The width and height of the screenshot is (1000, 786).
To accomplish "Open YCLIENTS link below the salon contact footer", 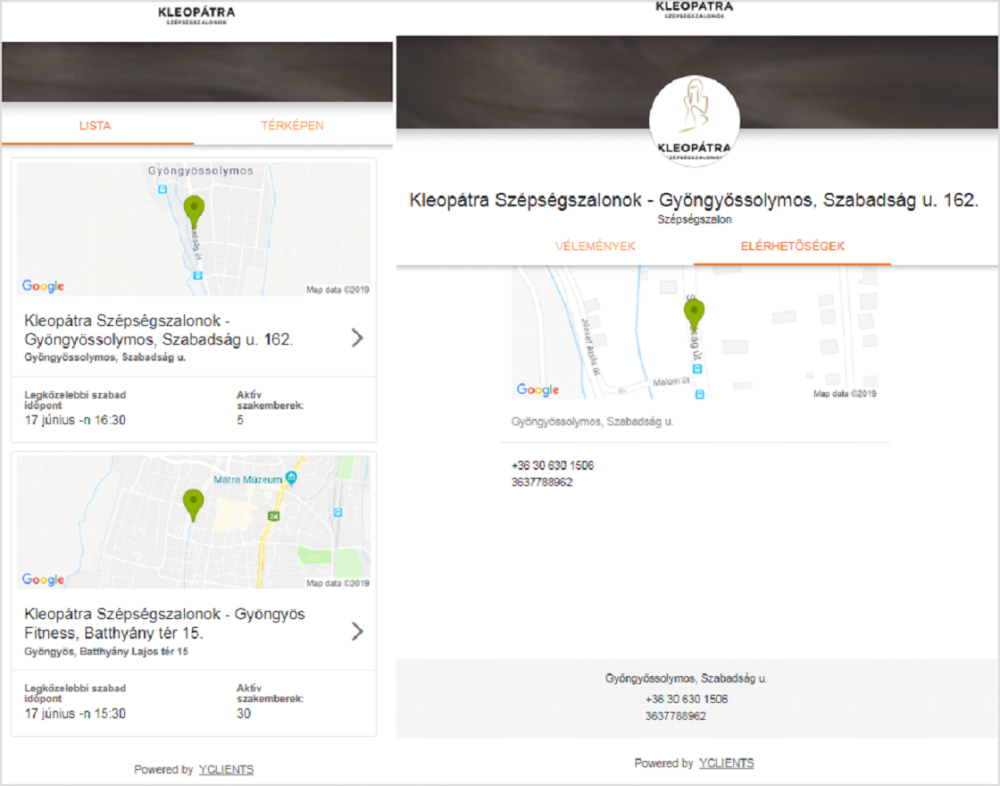I will click(726, 763).
